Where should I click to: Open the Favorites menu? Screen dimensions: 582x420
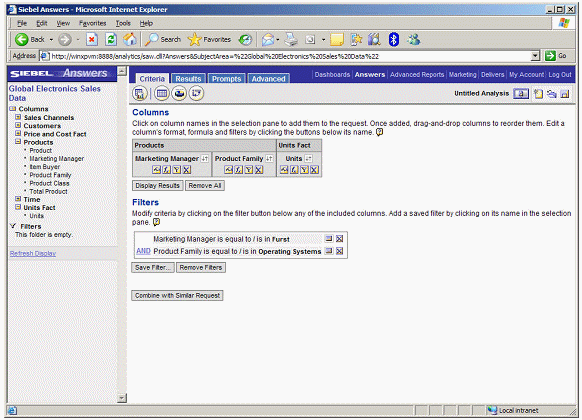[x=92, y=23]
